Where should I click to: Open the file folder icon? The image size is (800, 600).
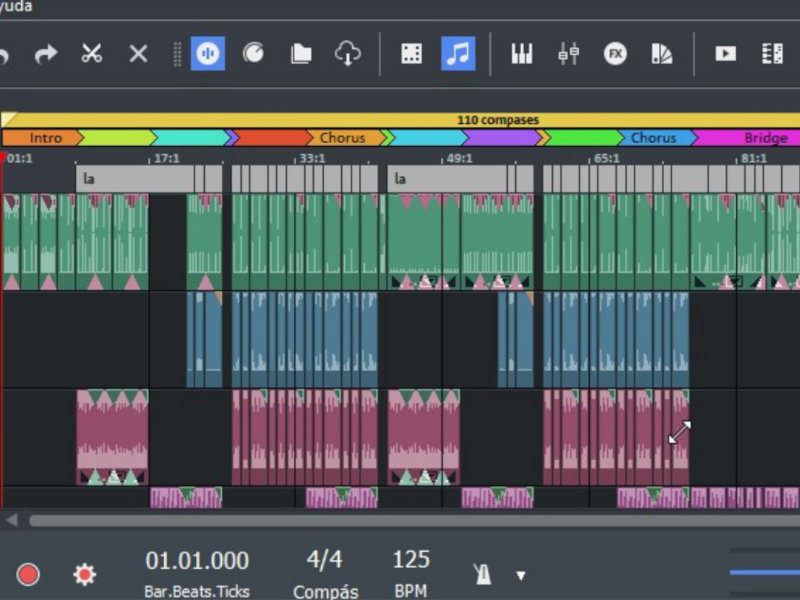tap(301, 54)
